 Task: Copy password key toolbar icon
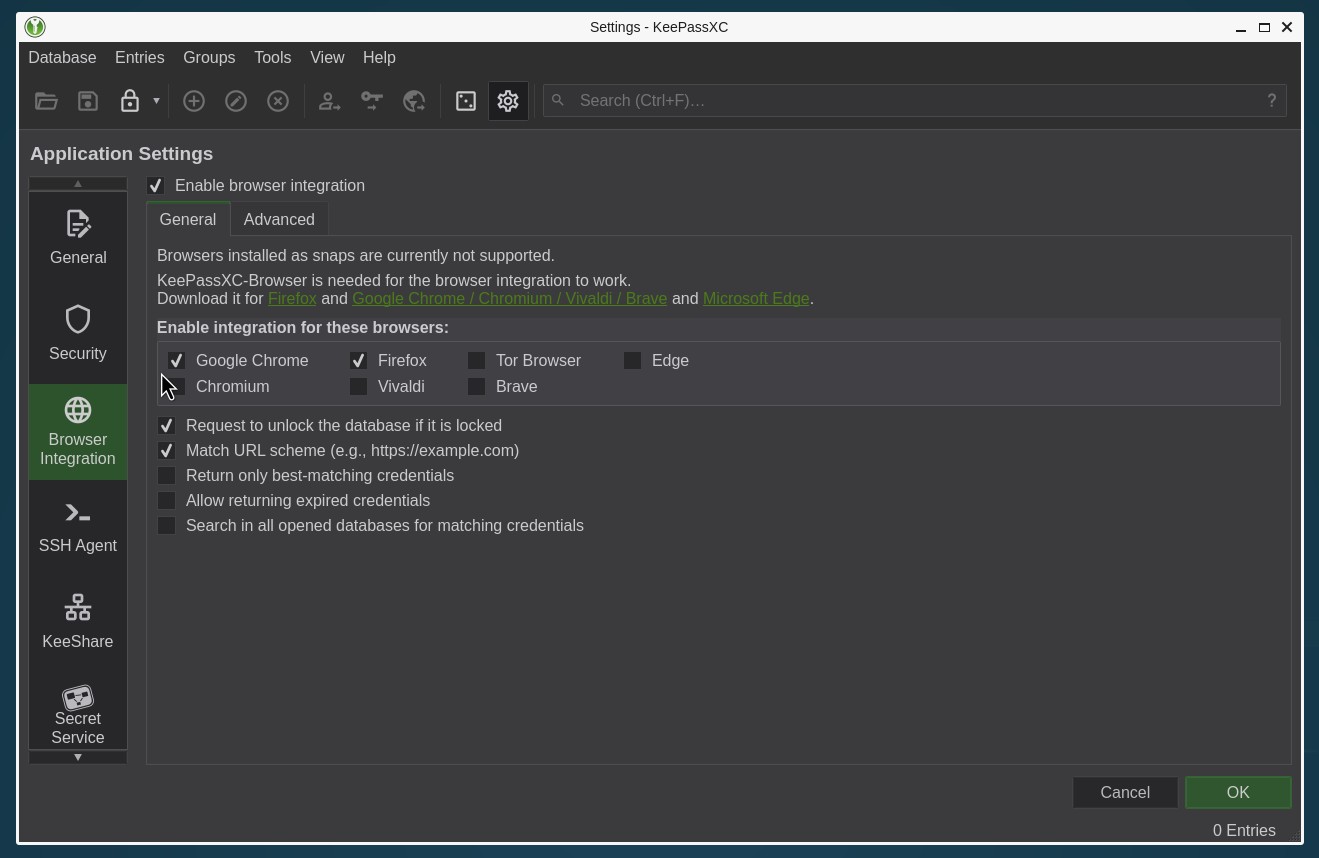(x=372, y=101)
